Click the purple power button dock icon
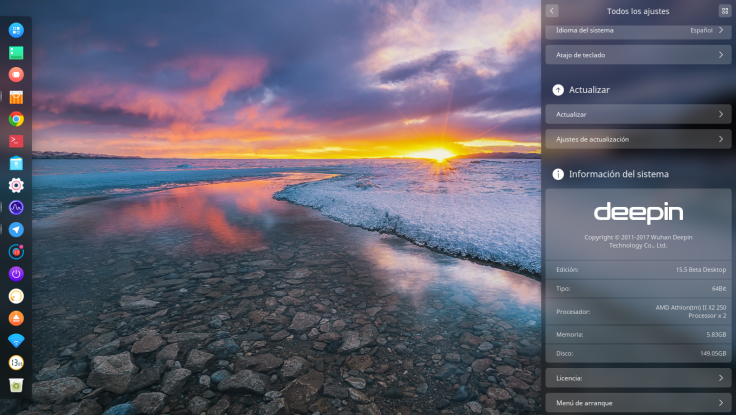736x415 pixels. tap(16, 274)
